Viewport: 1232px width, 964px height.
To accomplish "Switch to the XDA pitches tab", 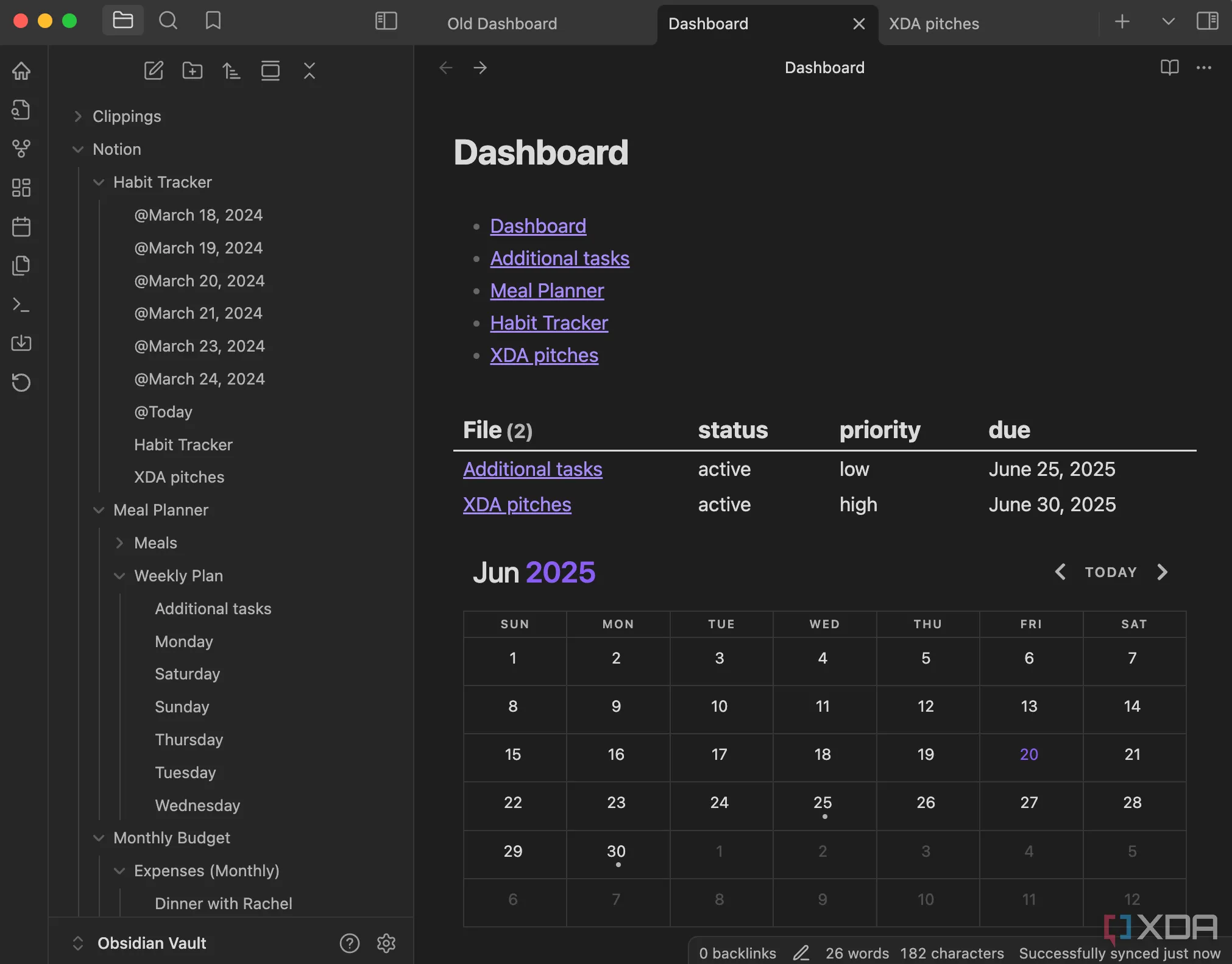I will click(933, 24).
